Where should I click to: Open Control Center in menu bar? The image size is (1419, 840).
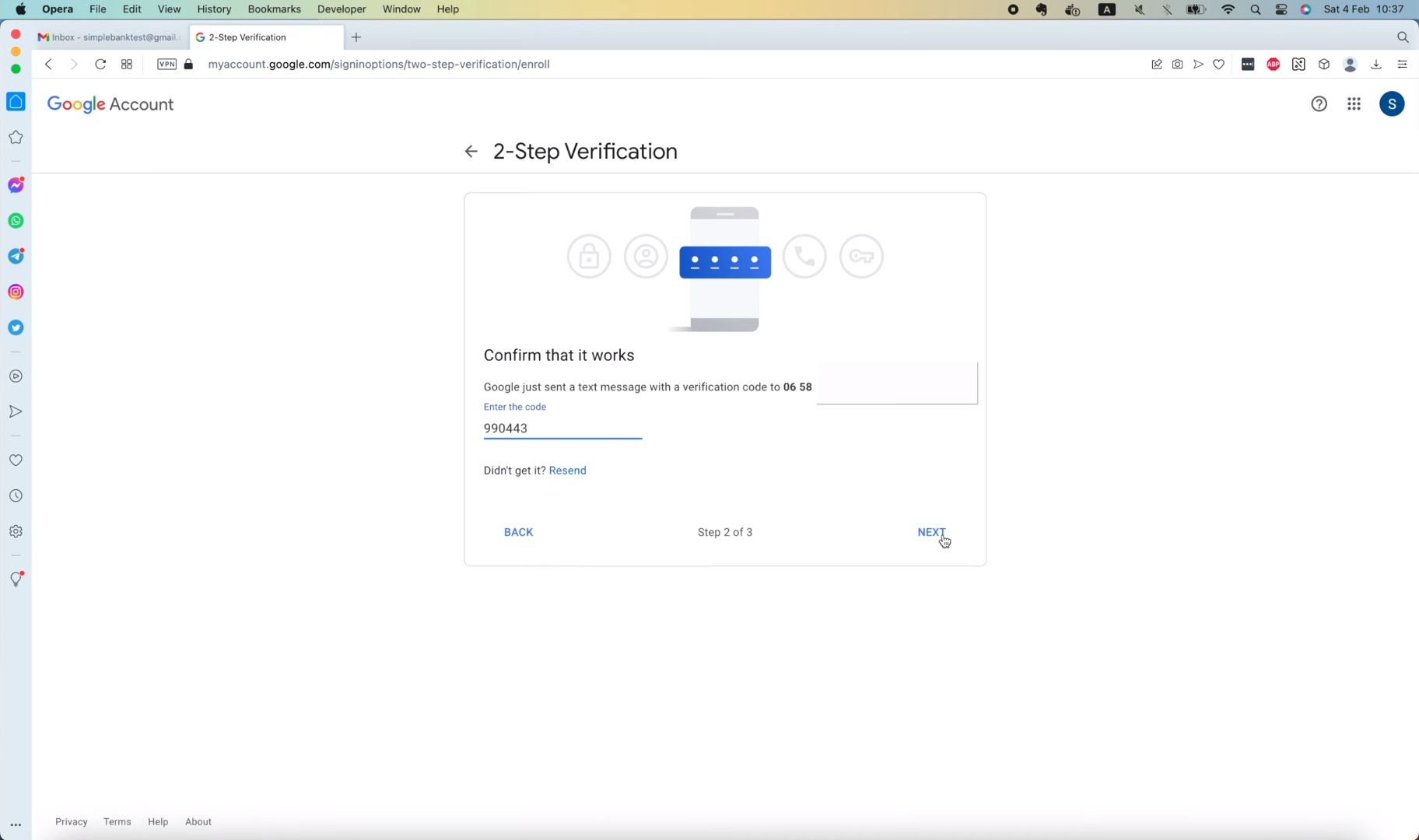click(x=1281, y=9)
